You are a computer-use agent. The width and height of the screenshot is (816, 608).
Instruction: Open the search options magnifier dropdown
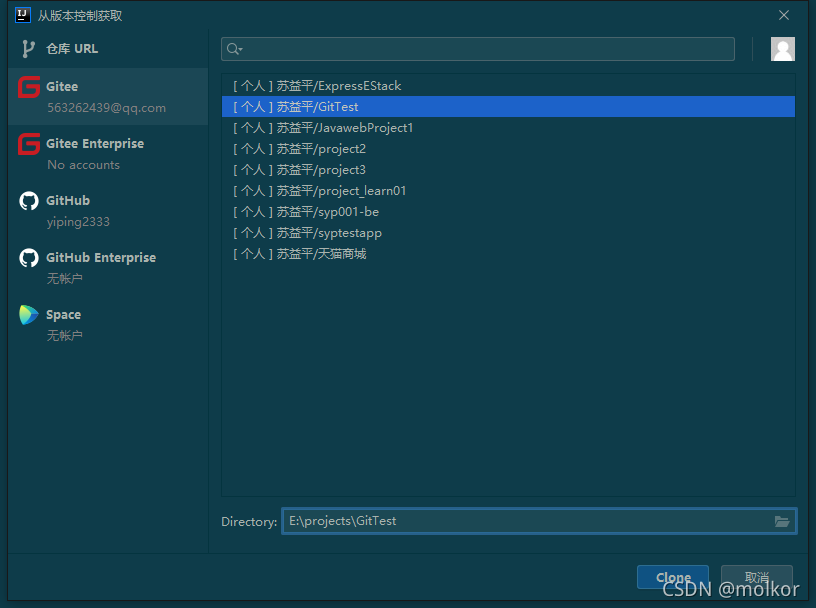click(x=235, y=49)
